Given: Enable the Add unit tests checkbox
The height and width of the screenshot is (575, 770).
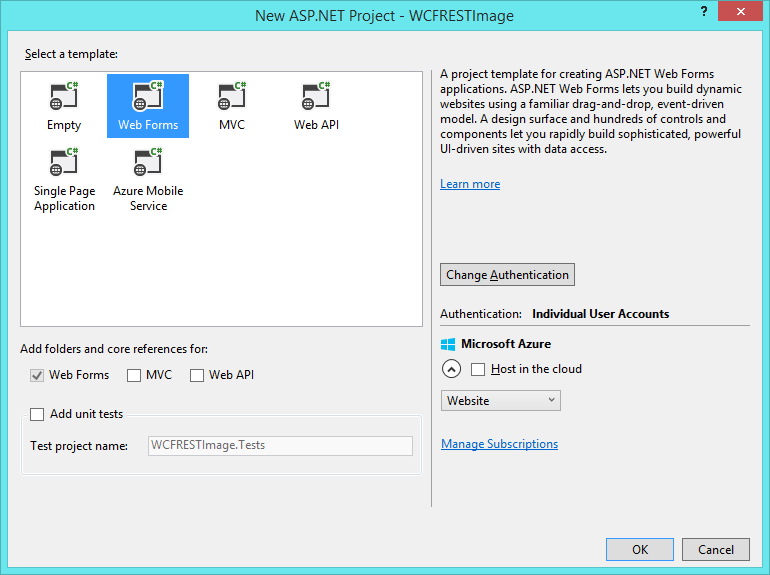Looking at the screenshot, I should 37,414.
